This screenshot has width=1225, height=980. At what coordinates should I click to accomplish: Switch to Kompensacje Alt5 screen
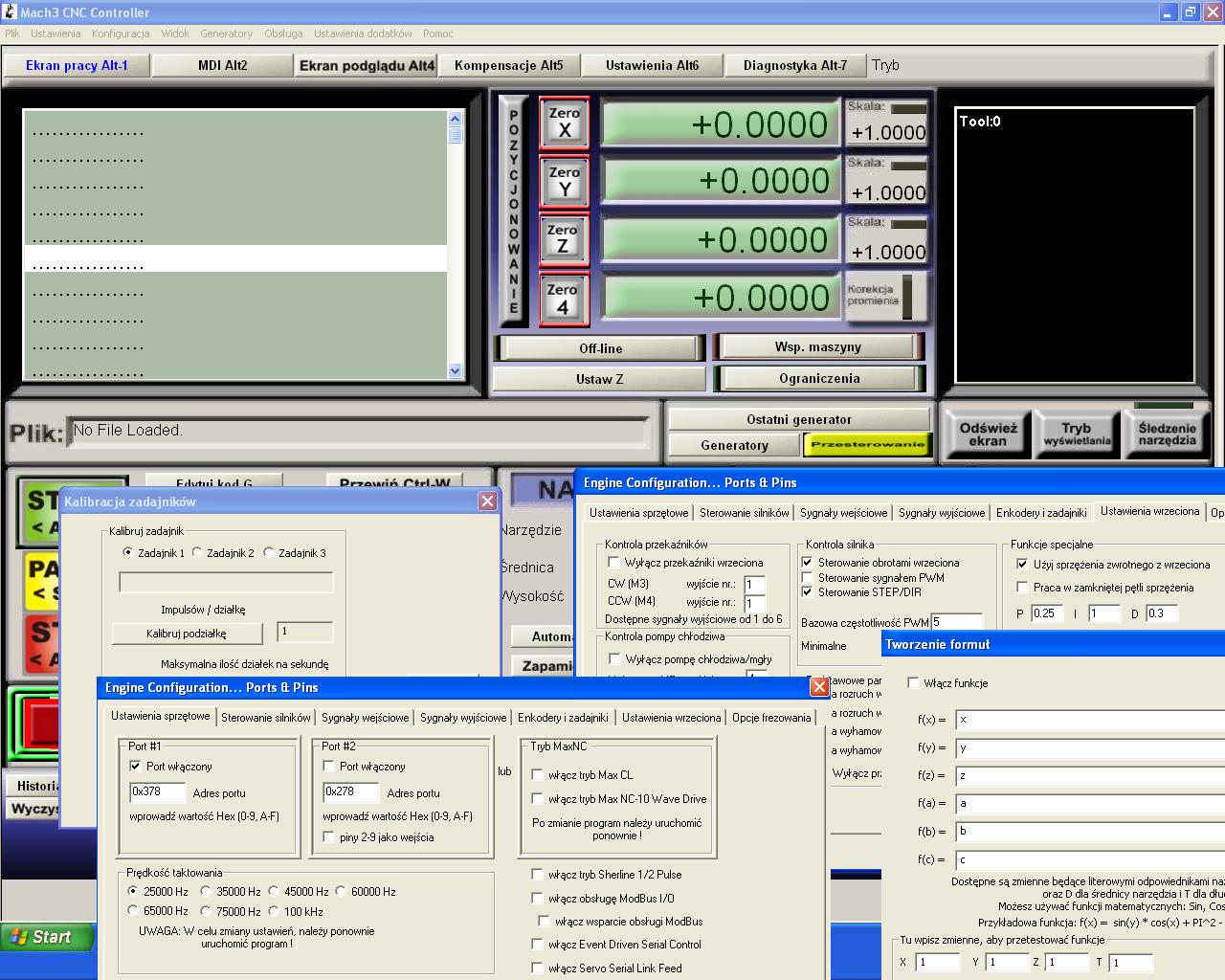(509, 65)
